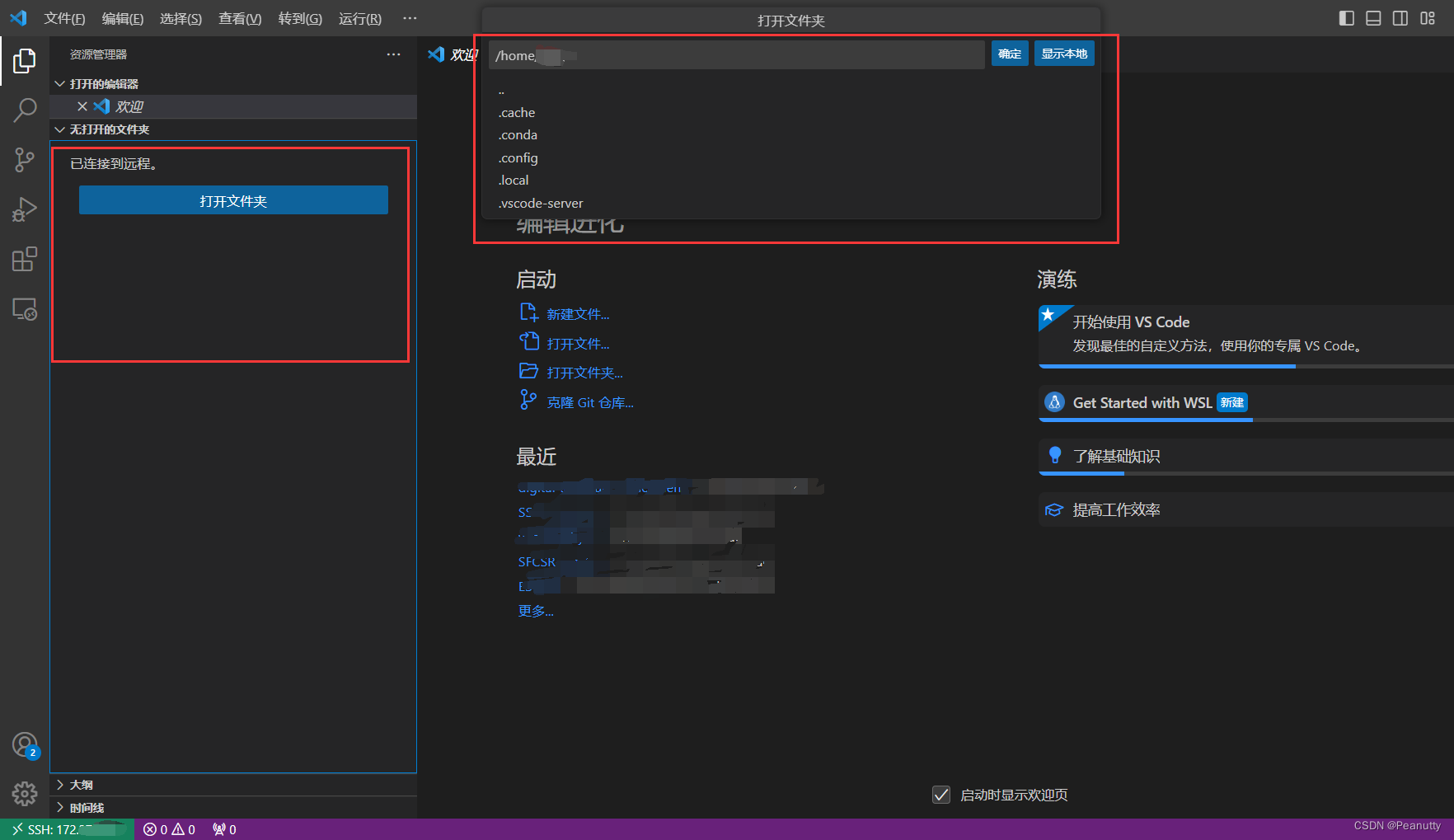Click the 打开文件... link
This screenshot has height=840, width=1454.
pyautogui.click(x=579, y=344)
